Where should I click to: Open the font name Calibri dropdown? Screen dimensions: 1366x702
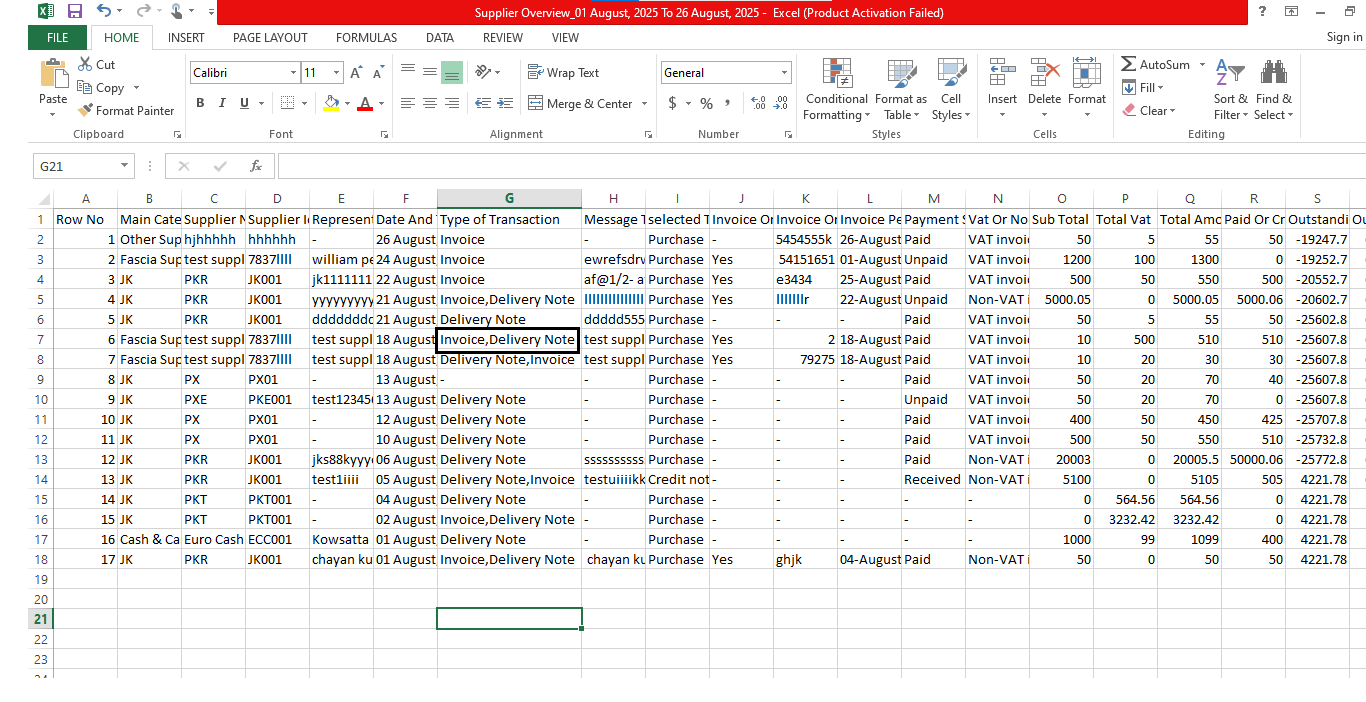pyautogui.click(x=293, y=73)
